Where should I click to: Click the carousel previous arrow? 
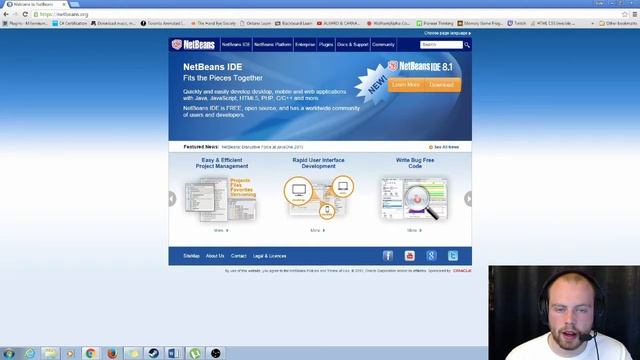(x=172, y=199)
